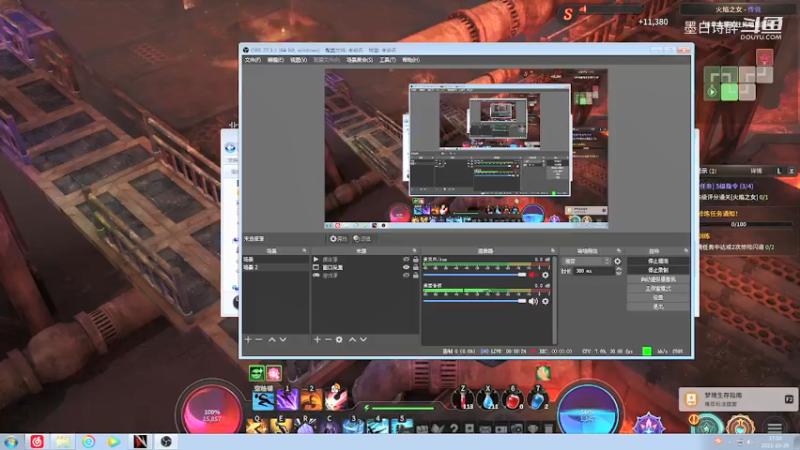The image size is (800, 450).
Task: Open the transition type dropdown
Action: (586, 261)
